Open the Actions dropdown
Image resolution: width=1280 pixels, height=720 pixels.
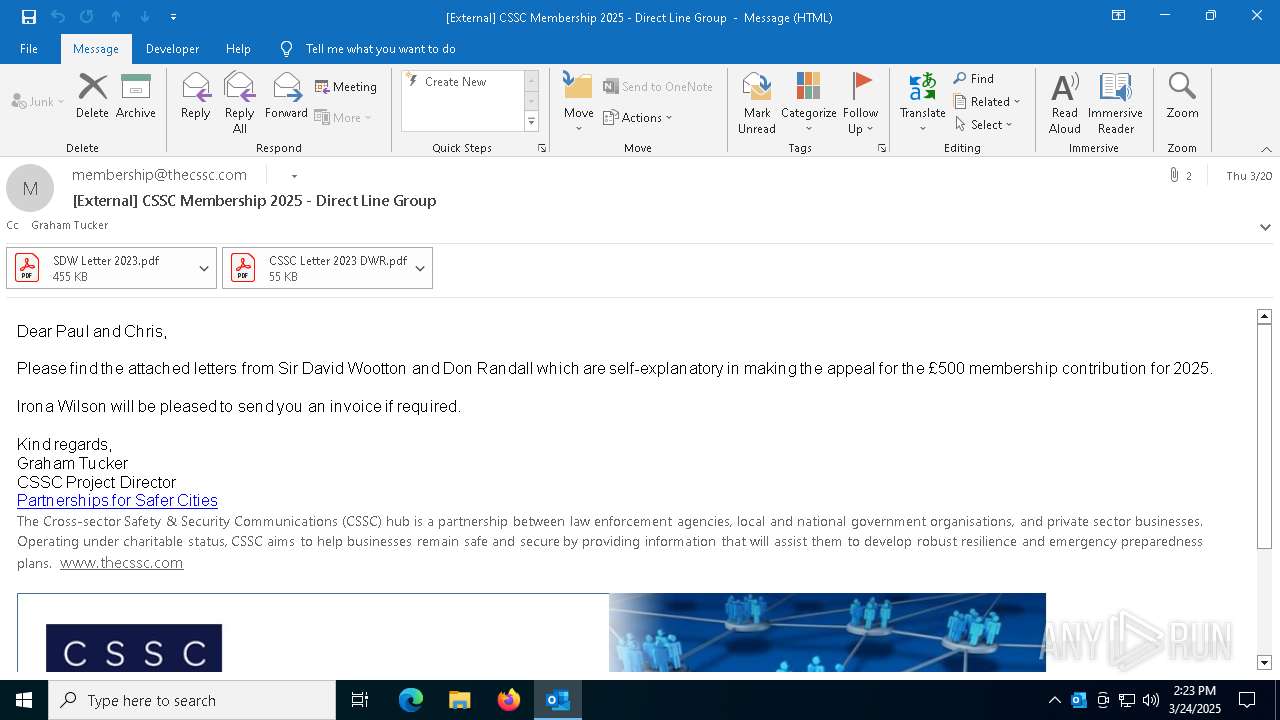[x=638, y=118]
